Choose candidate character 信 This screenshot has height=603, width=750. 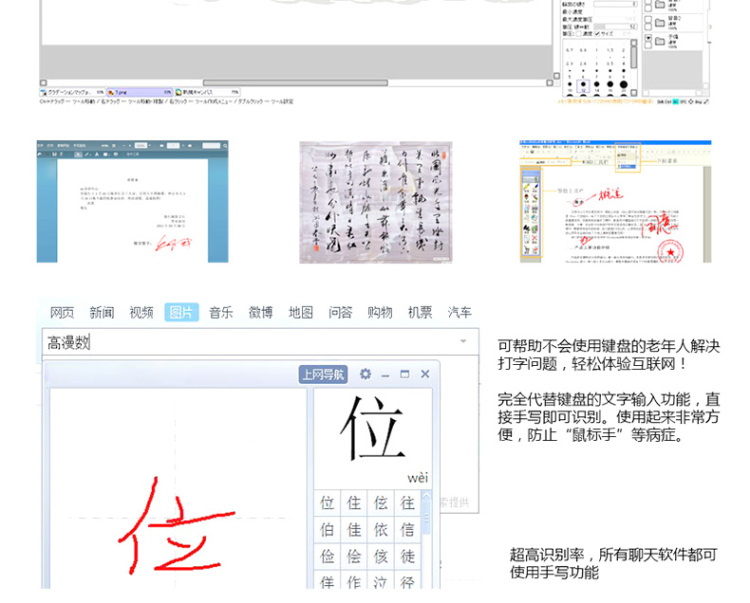(407, 529)
